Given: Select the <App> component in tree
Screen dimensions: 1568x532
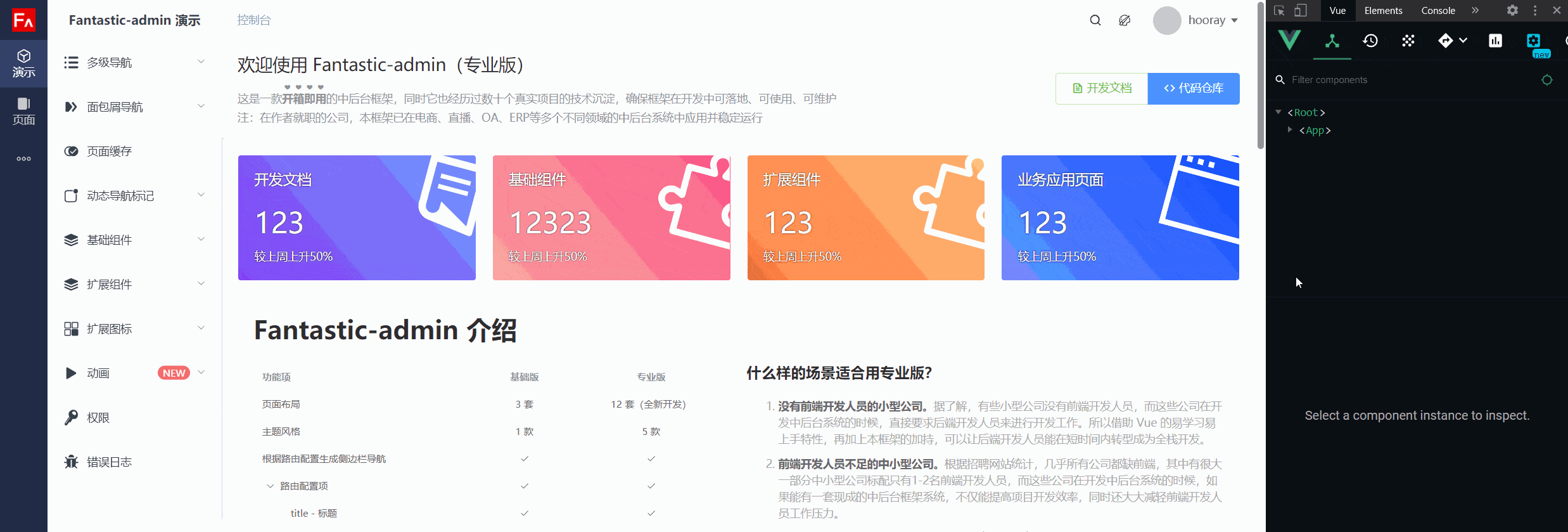Looking at the screenshot, I should [1315, 130].
